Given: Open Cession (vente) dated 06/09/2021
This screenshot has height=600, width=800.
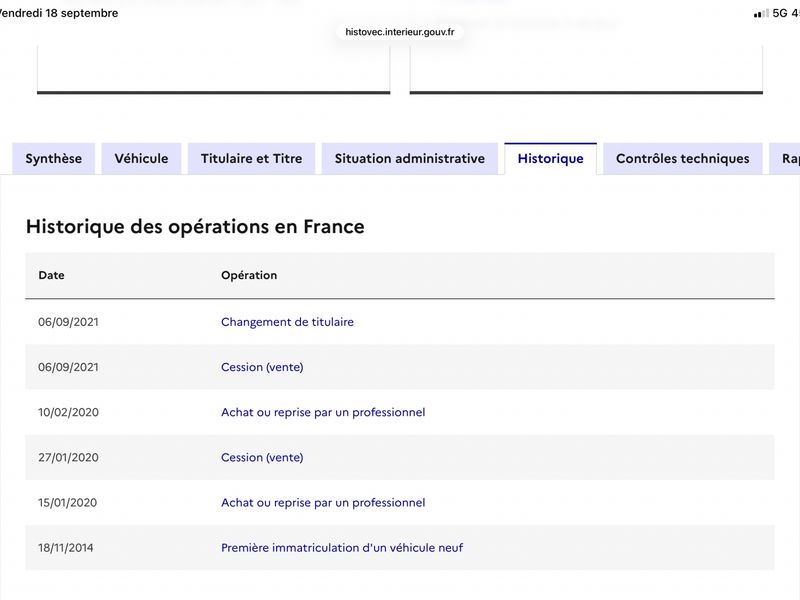Looking at the screenshot, I should point(262,367).
